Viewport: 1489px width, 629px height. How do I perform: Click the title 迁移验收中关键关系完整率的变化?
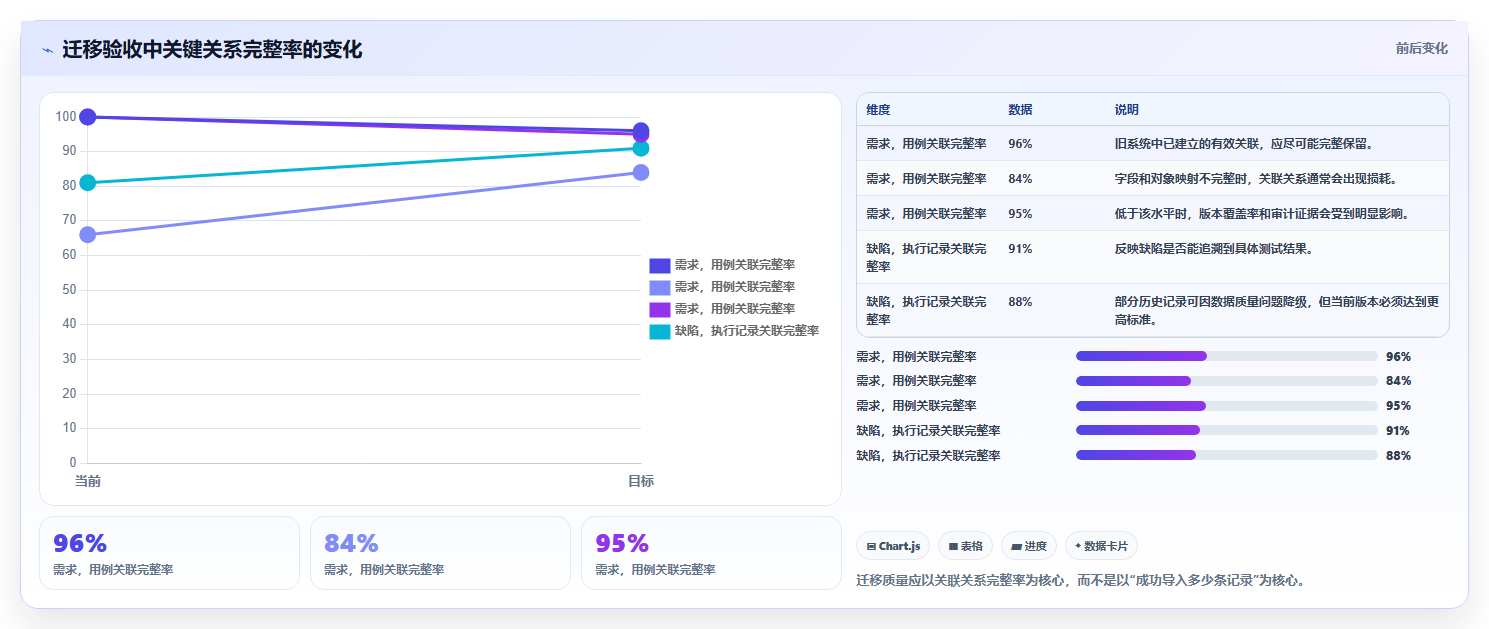click(x=212, y=49)
